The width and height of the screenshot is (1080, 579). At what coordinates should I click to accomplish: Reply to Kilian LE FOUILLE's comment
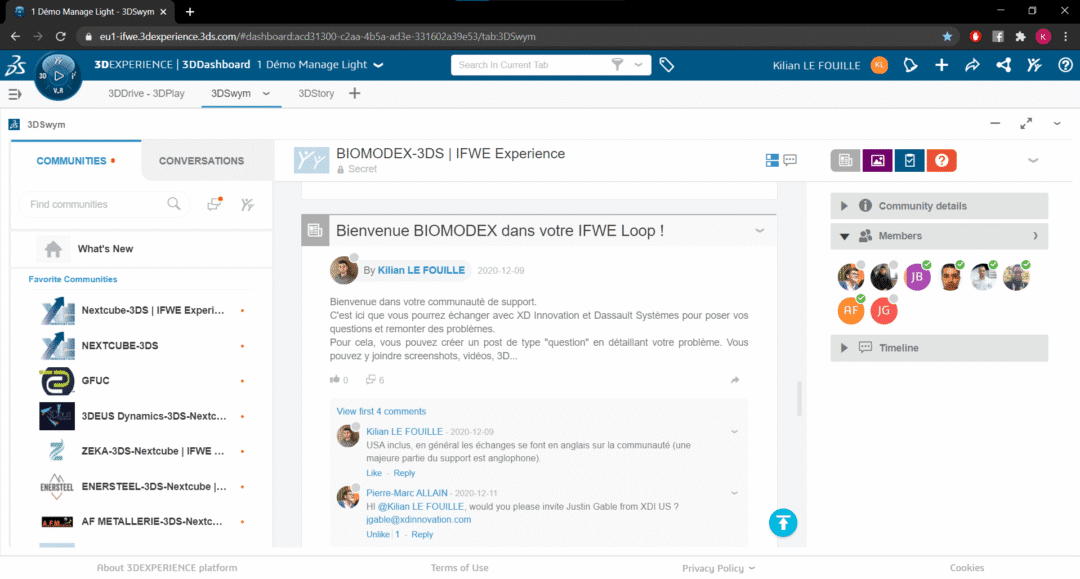[404, 473]
